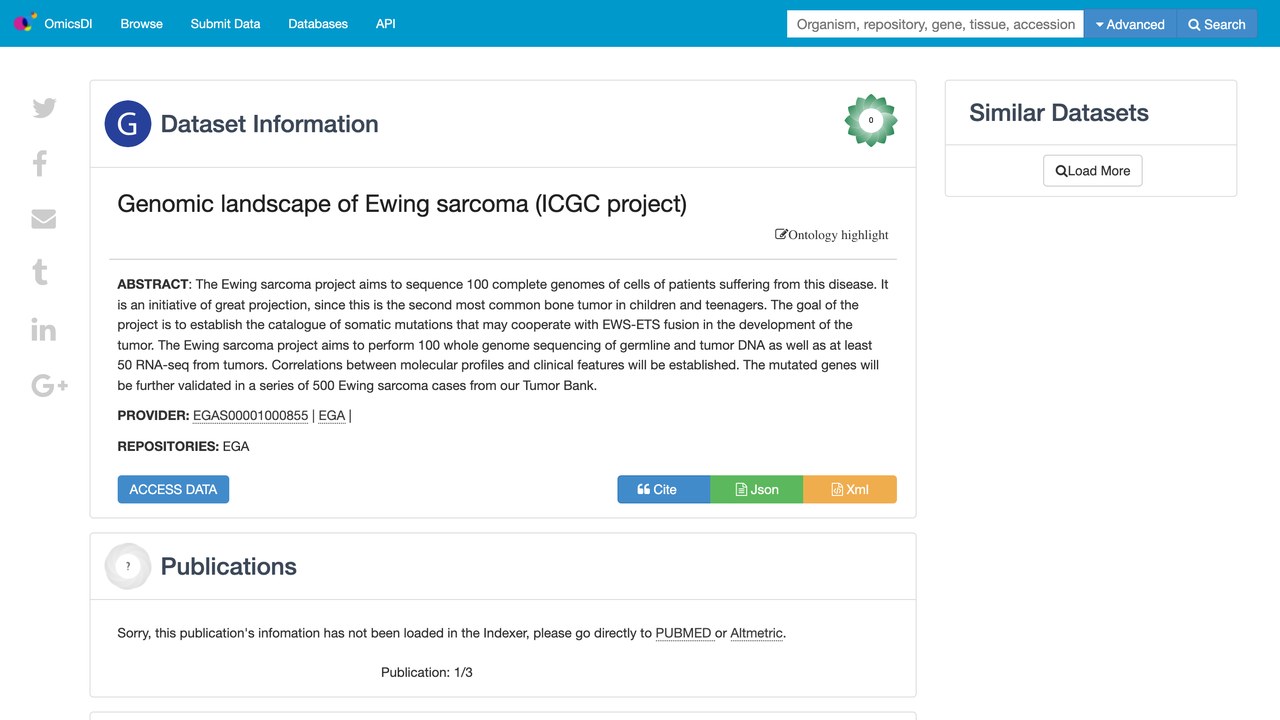The image size is (1280, 720).
Task: Click the blue G Dataset Information icon
Action: (128, 124)
